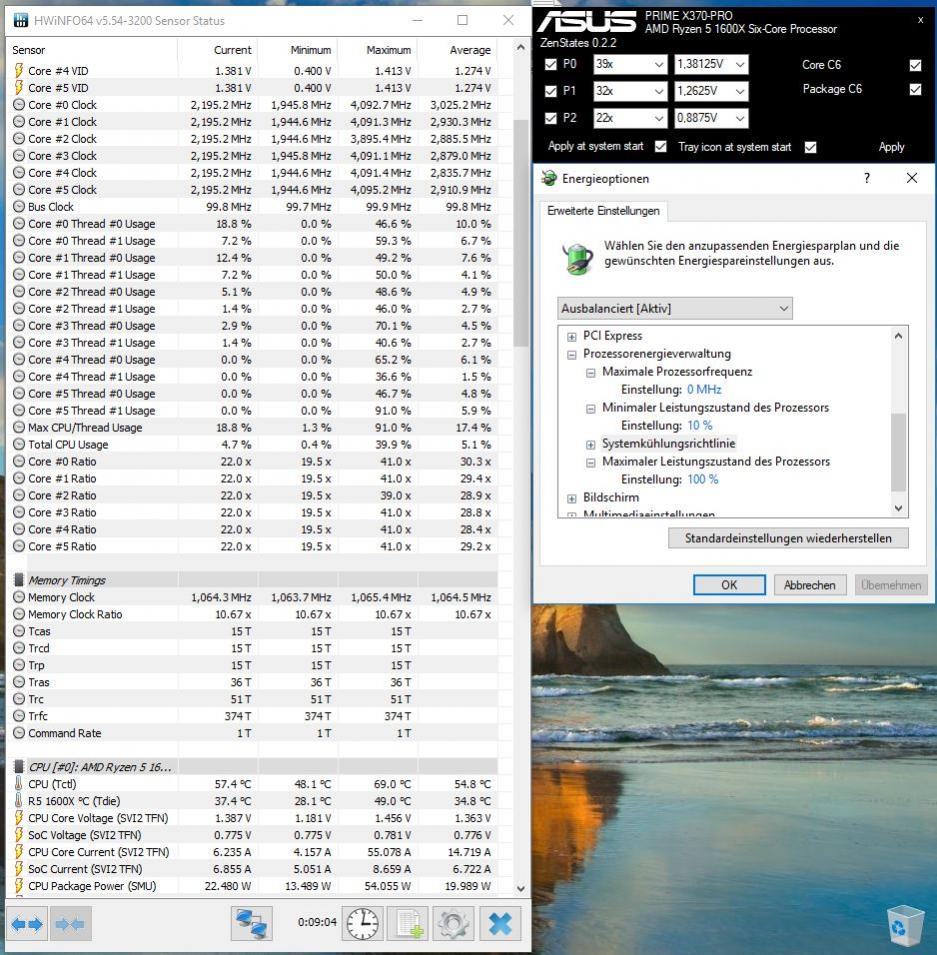937x955 pixels.
Task: Click Standardeinstellungen wiederherstellen button
Action: [788, 538]
